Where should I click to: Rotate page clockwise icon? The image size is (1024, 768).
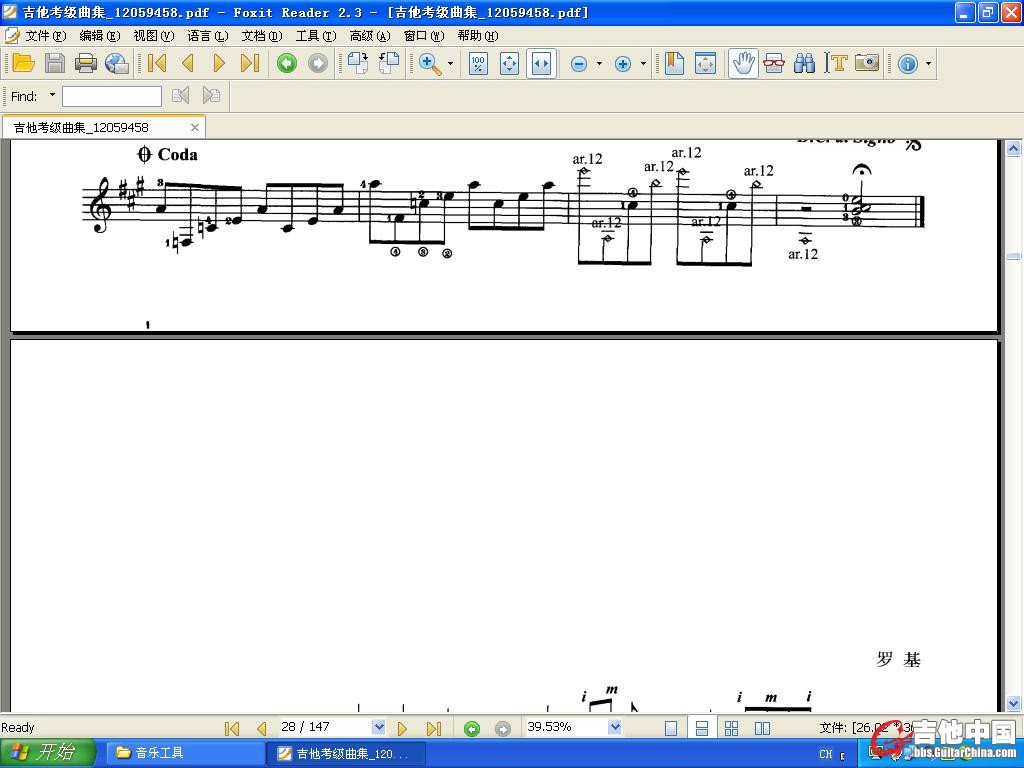tap(357, 63)
